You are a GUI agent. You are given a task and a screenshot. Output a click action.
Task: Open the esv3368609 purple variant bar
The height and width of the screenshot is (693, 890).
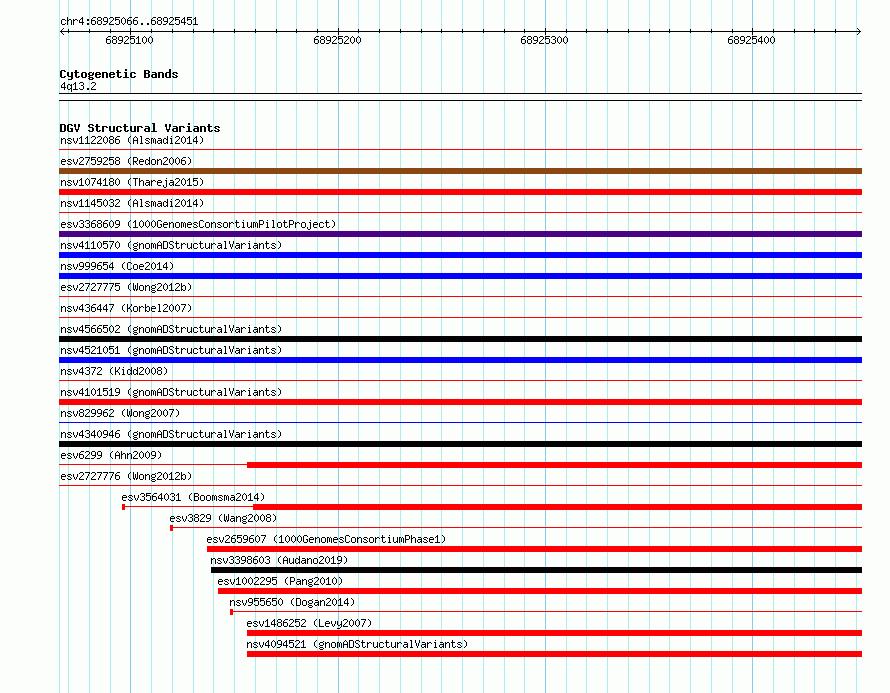coord(460,234)
